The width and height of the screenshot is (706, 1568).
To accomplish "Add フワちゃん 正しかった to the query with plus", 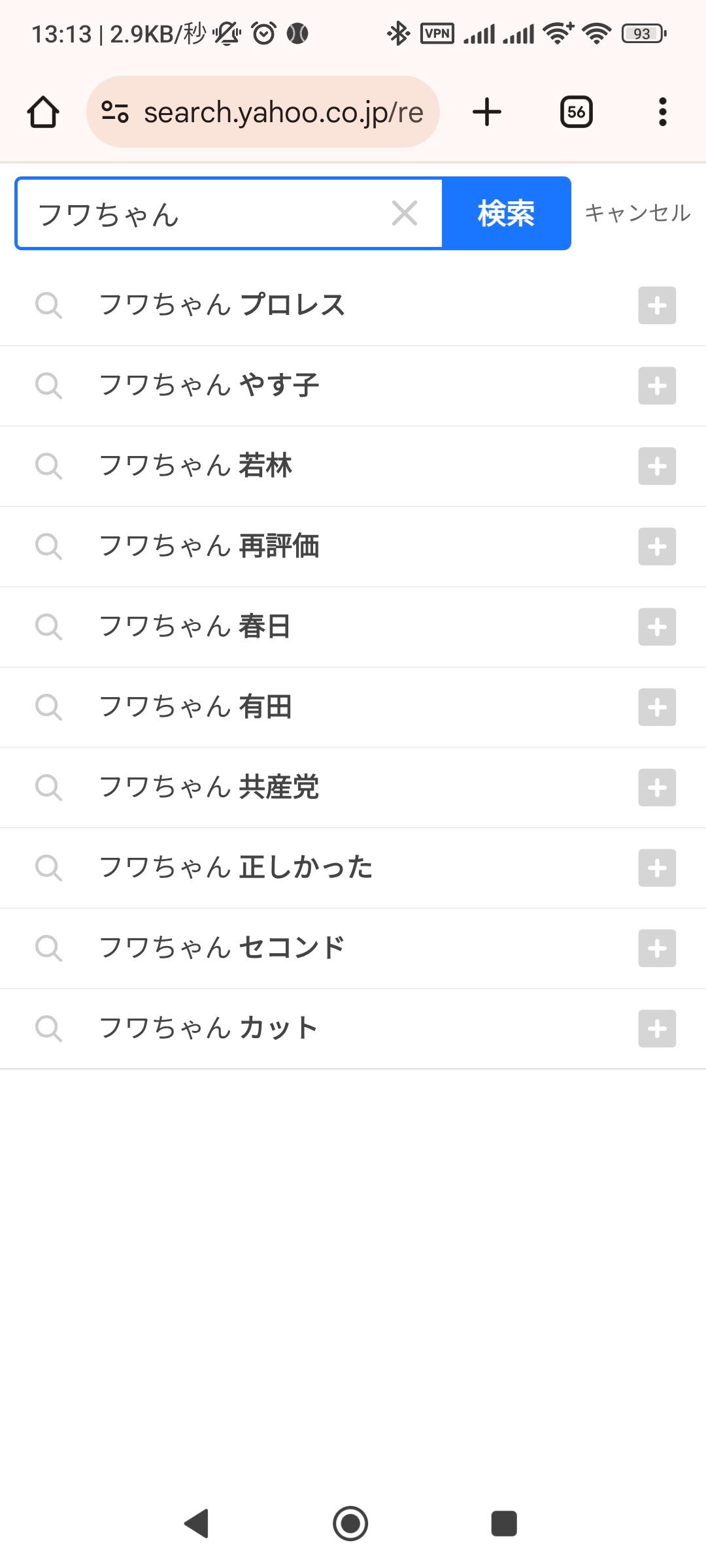I will [x=657, y=868].
